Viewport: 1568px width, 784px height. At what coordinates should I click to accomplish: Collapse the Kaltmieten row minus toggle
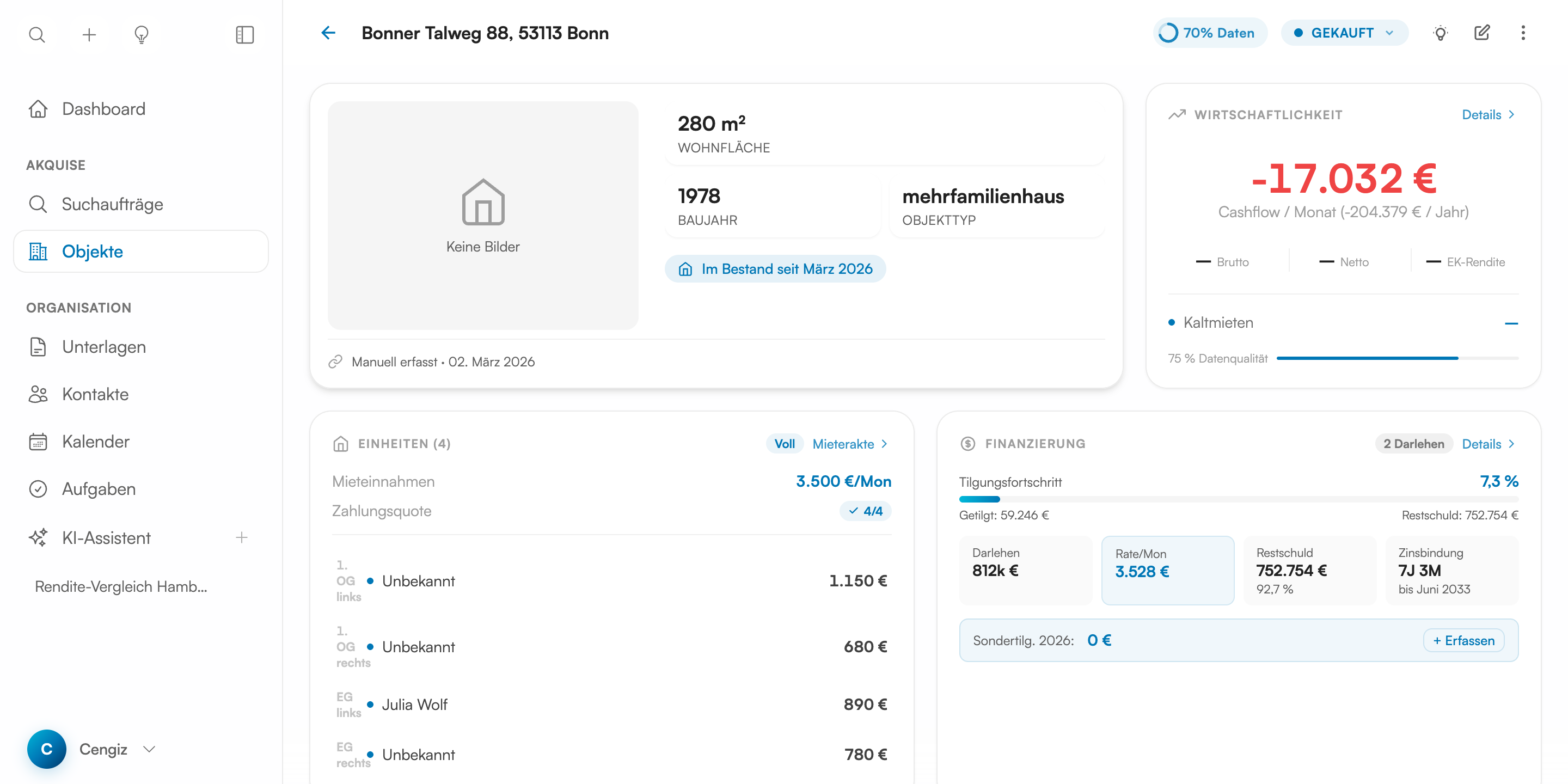pos(1511,323)
